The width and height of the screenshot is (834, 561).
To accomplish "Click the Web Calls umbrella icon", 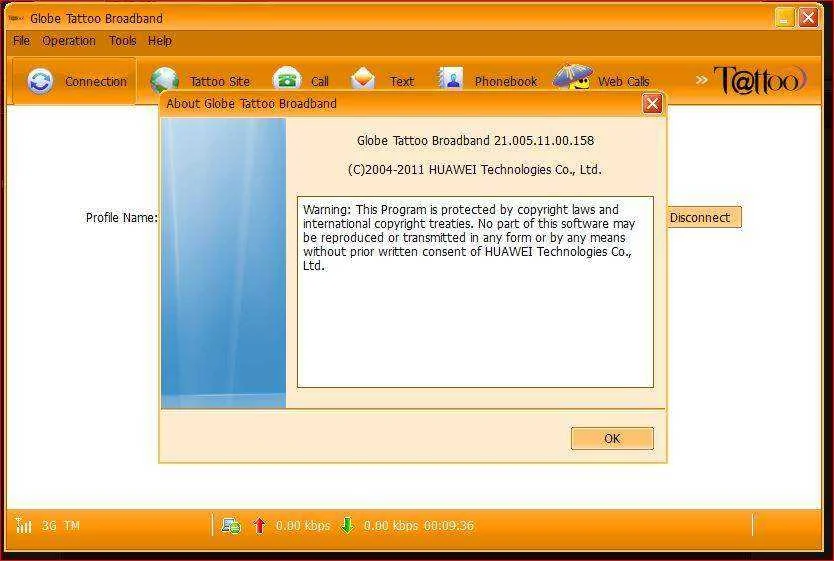I will pyautogui.click(x=572, y=78).
